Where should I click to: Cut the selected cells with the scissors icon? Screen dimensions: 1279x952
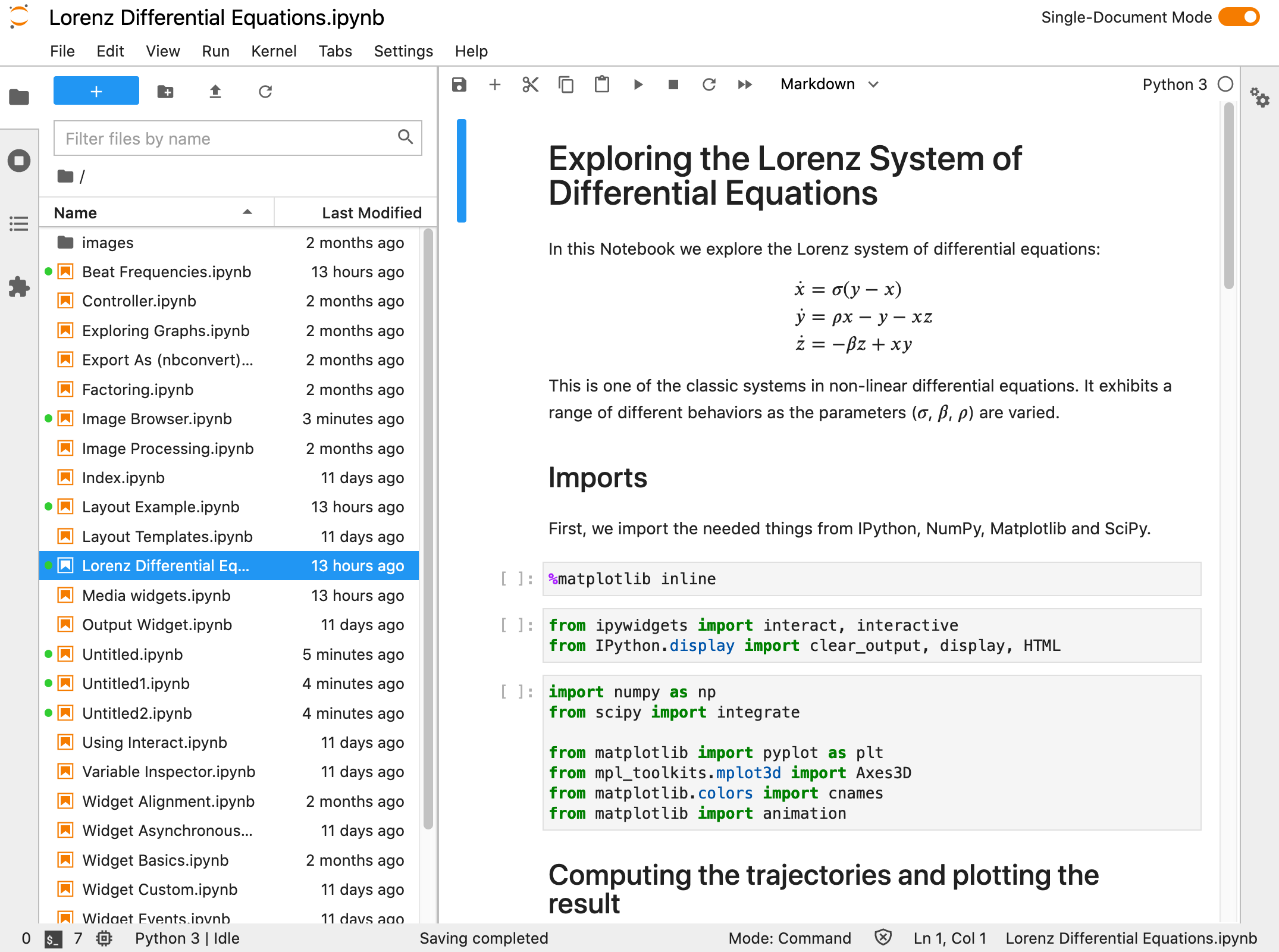530,84
